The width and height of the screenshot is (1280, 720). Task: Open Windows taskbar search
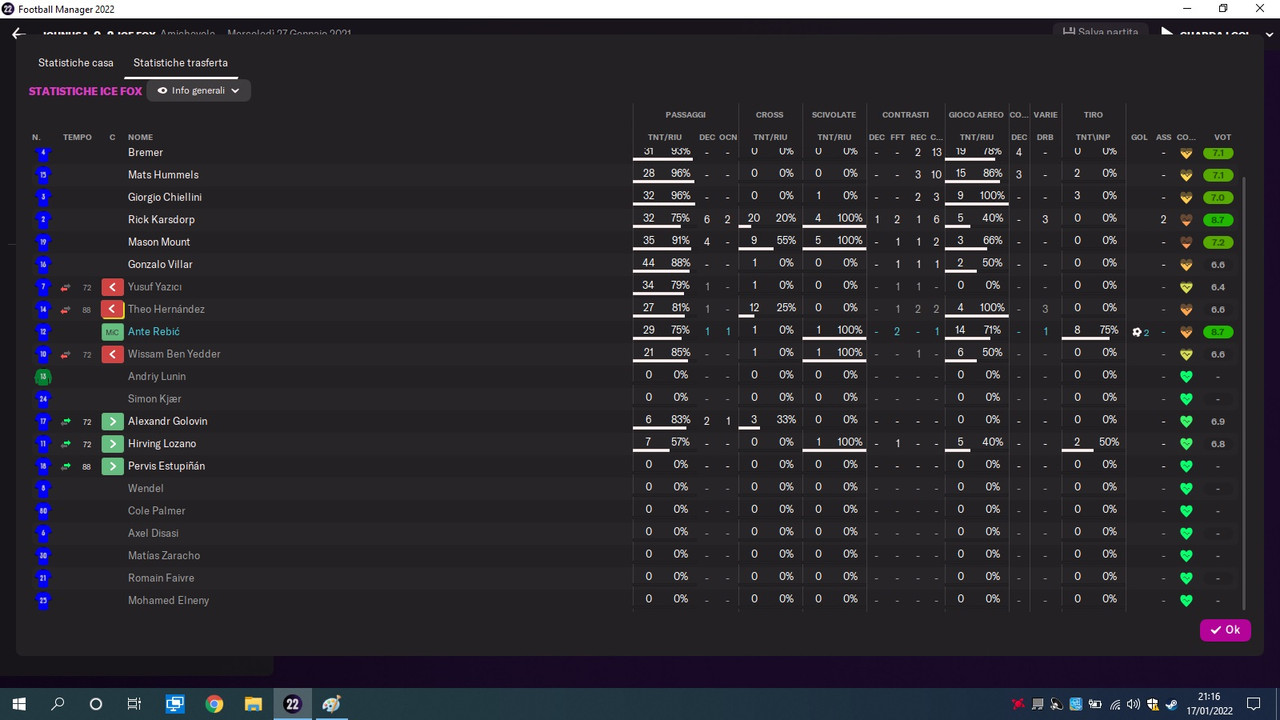[x=57, y=704]
